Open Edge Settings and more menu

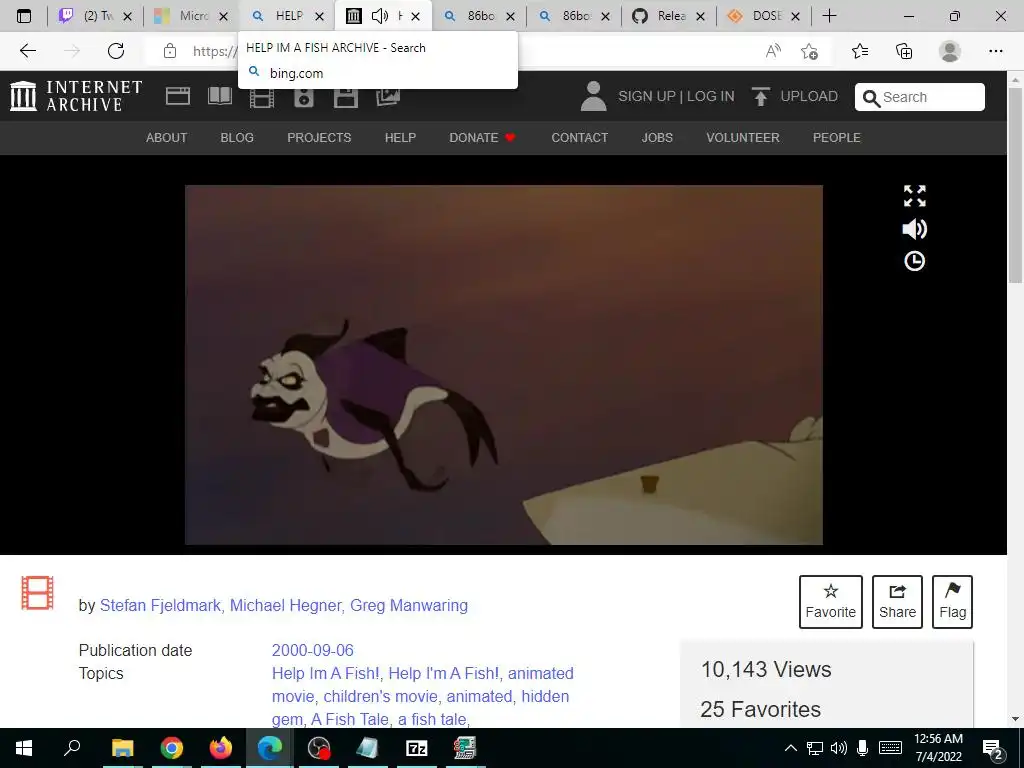point(995,51)
